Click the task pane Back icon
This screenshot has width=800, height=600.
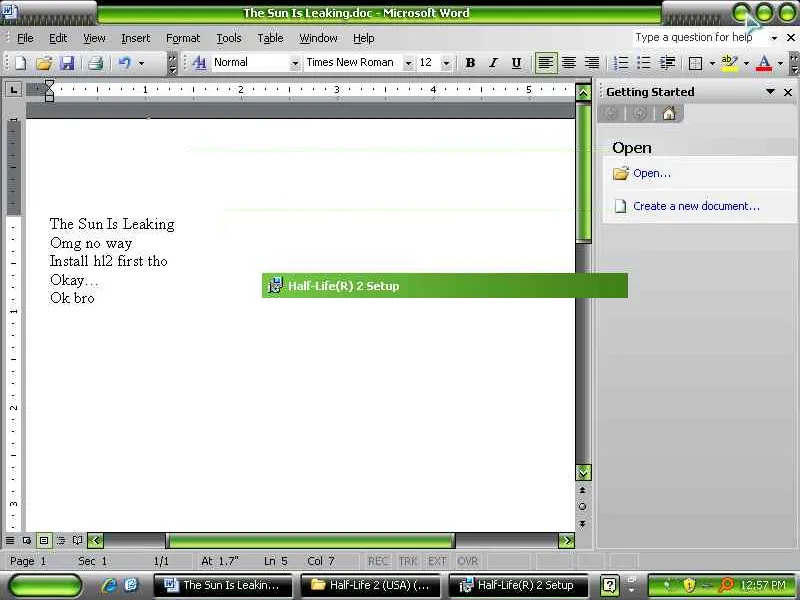611,113
